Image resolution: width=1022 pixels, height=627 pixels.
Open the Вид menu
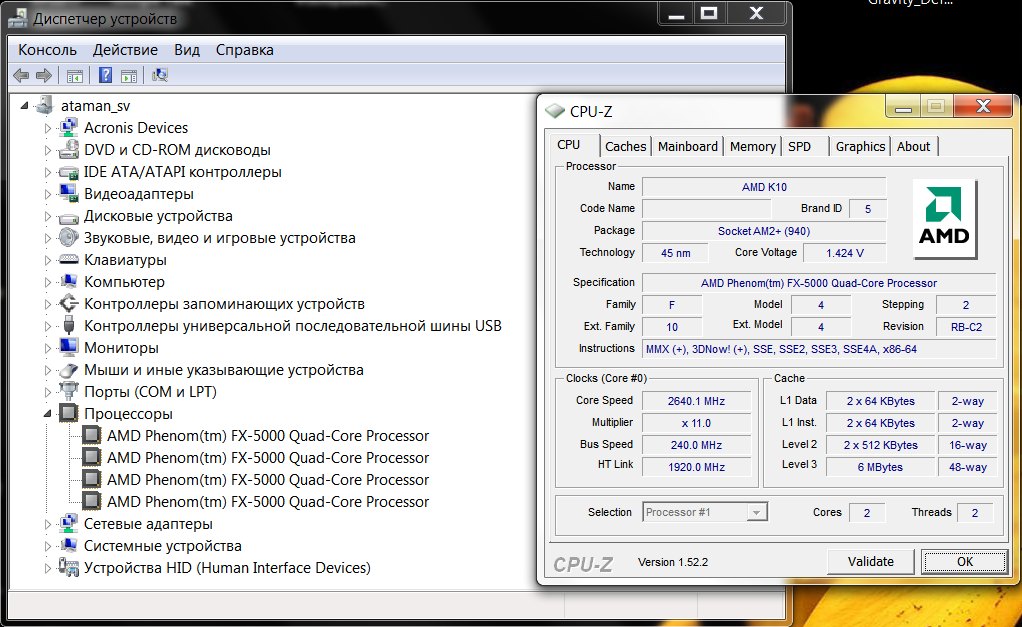pyautogui.click(x=186, y=50)
